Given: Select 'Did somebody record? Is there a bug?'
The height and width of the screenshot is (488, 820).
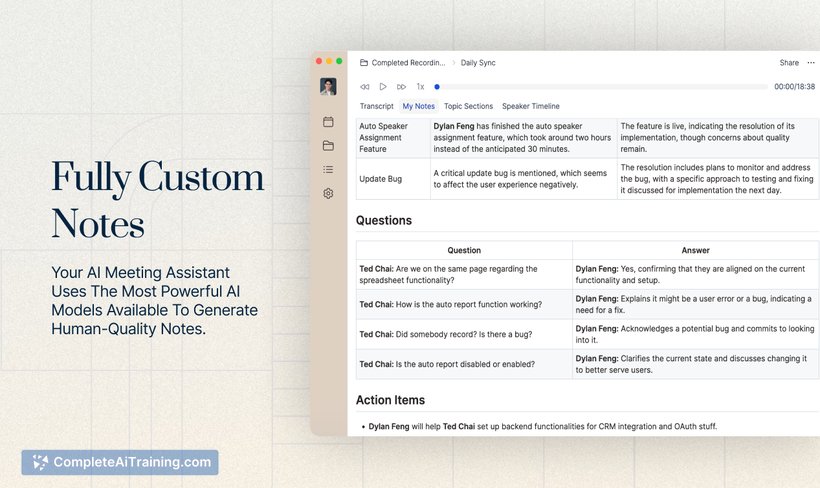Looking at the screenshot, I should (x=464, y=334).
